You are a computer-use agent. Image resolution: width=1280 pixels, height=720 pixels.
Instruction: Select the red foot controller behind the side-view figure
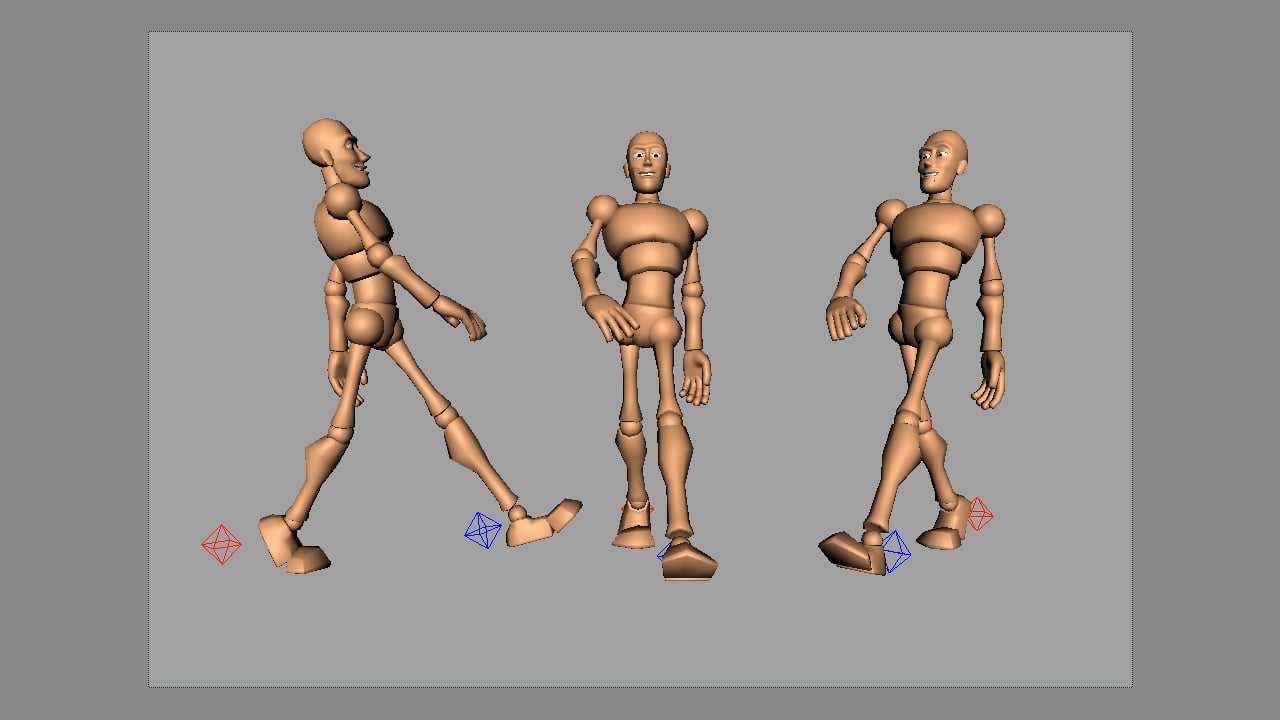(x=221, y=545)
